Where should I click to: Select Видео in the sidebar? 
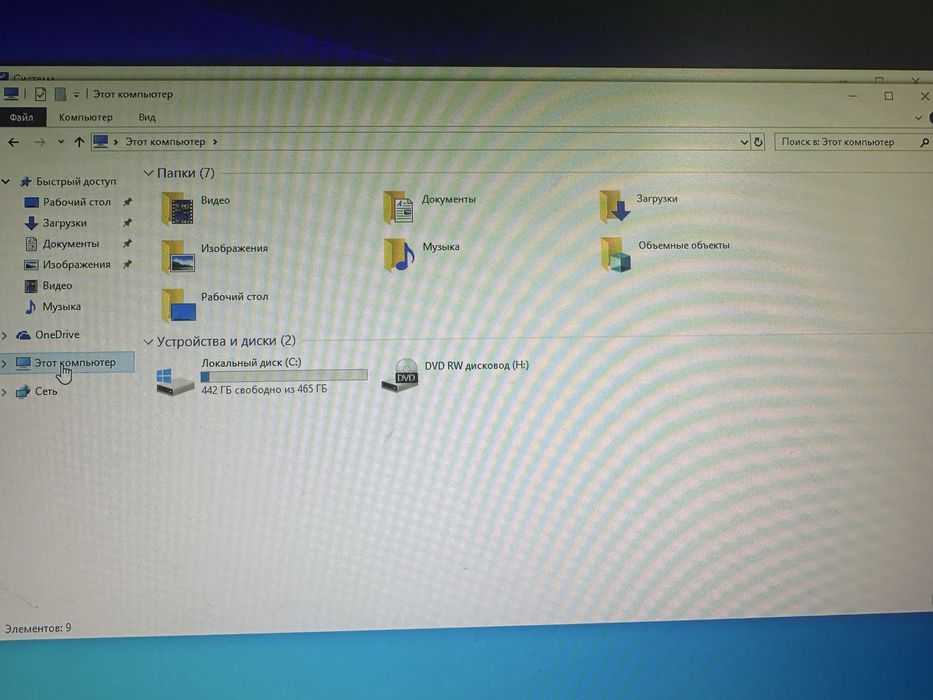57,286
